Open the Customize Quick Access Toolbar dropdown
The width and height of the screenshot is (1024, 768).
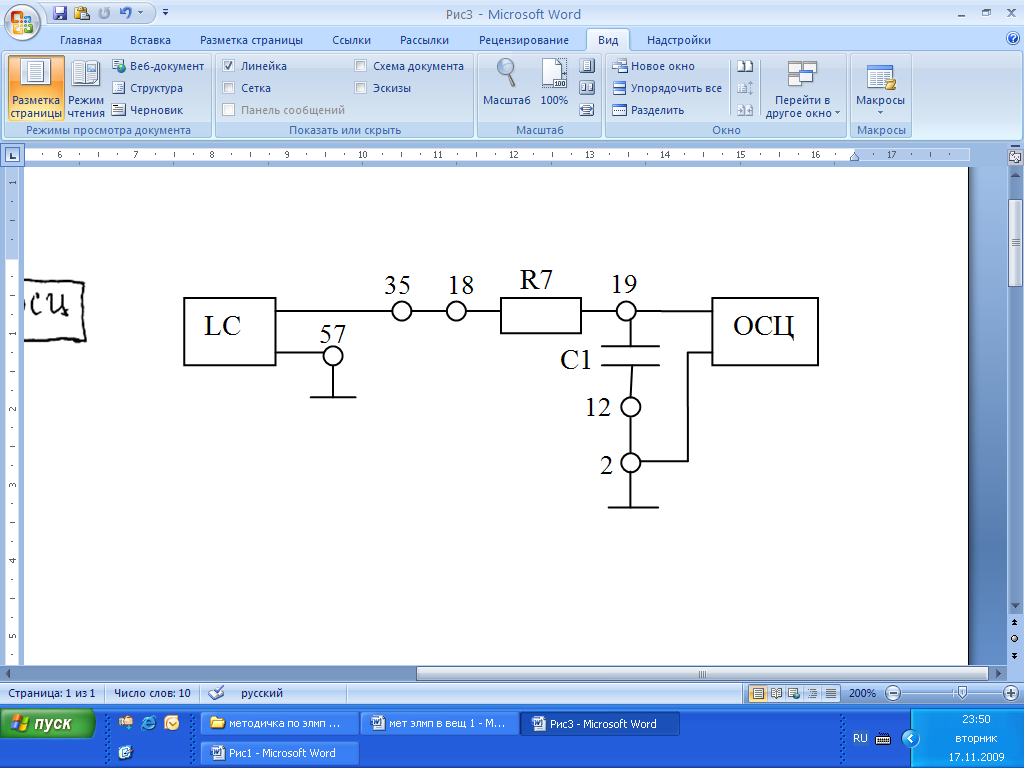click(165, 12)
